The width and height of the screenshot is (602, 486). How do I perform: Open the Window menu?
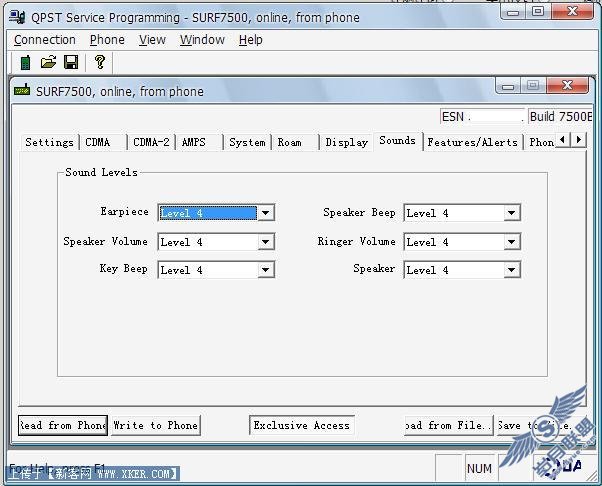[x=202, y=40]
